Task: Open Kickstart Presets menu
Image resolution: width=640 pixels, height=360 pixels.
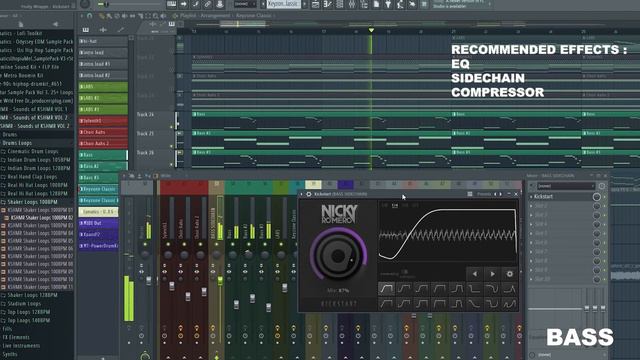Action: (484, 194)
